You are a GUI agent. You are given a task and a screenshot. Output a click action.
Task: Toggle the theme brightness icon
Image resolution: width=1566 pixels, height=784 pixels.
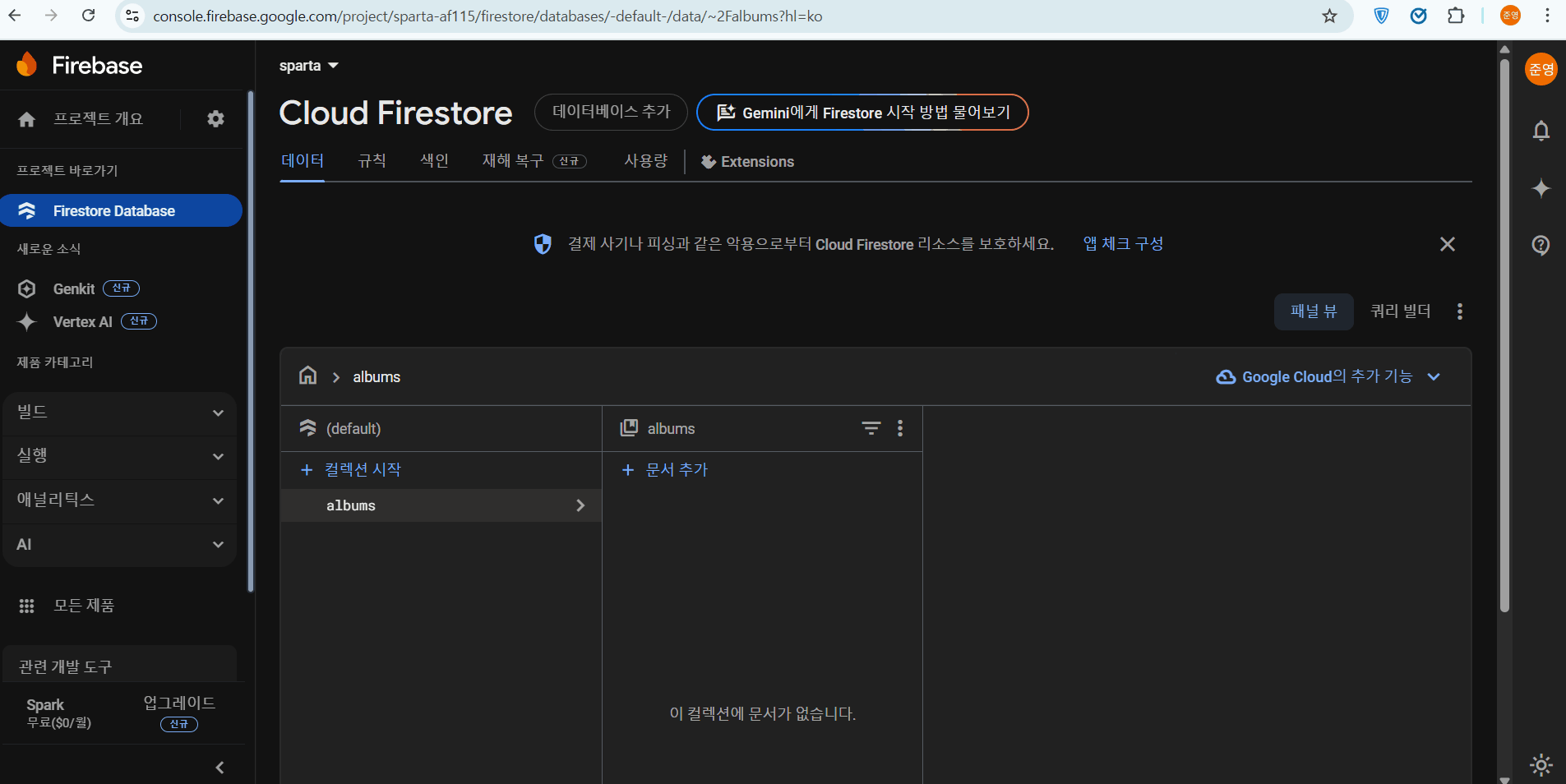1541,765
